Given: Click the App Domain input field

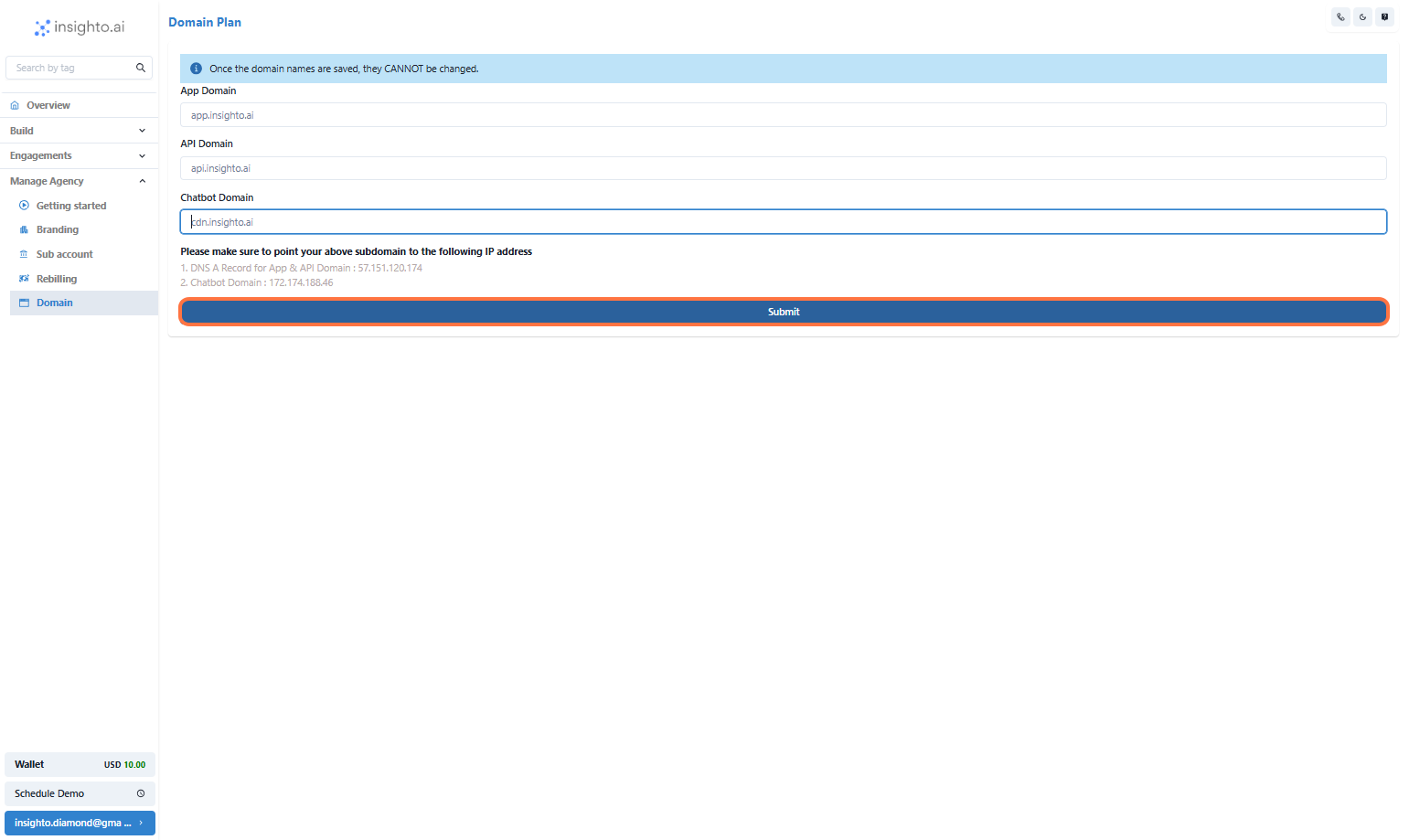Looking at the screenshot, I should pos(784,115).
